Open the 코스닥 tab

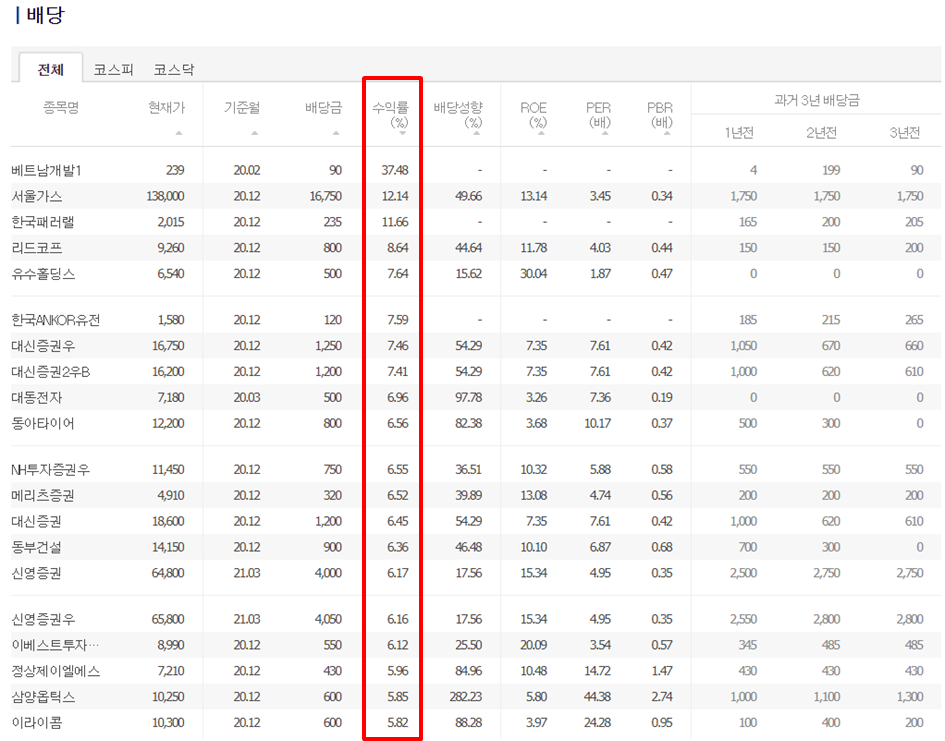coord(174,70)
